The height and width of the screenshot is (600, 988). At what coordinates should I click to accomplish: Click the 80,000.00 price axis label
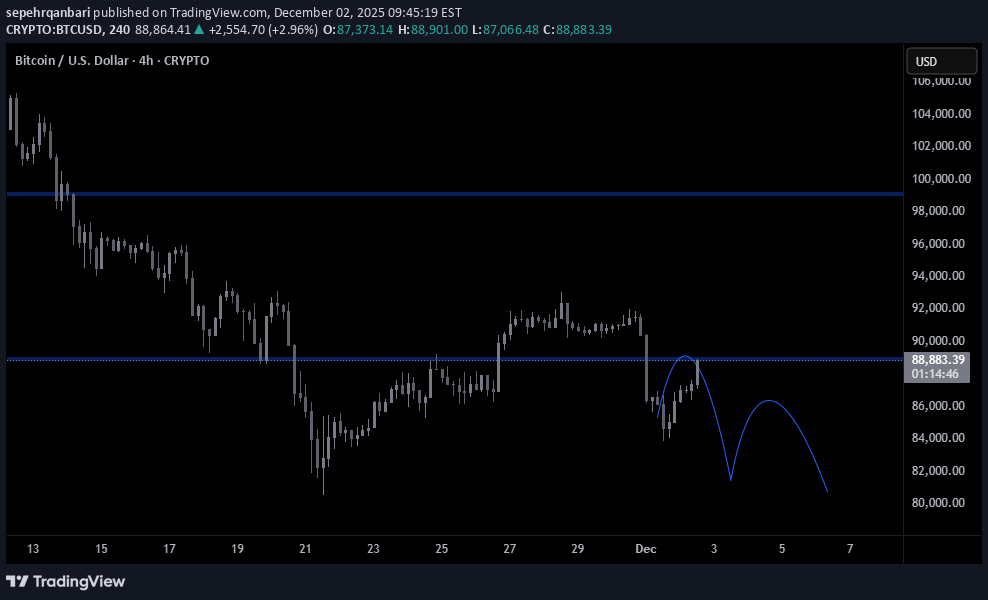(941, 503)
